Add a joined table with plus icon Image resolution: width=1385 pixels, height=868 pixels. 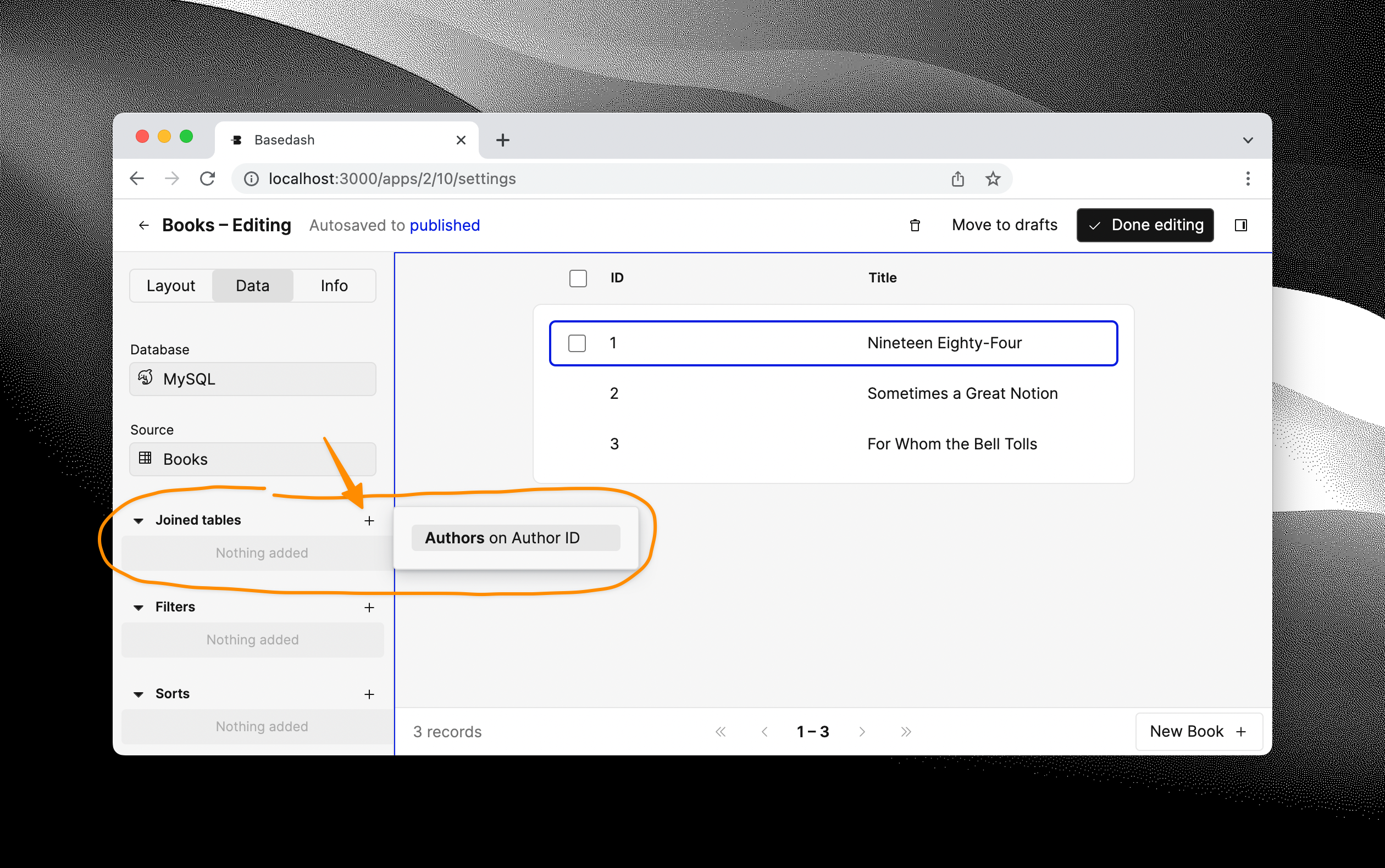click(369, 521)
